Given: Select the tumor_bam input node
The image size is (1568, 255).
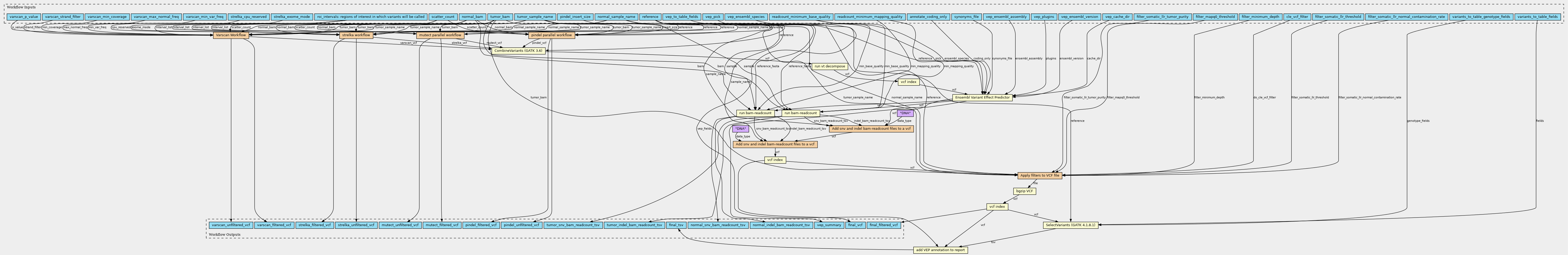Looking at the screenshot, I should (500, 17).
